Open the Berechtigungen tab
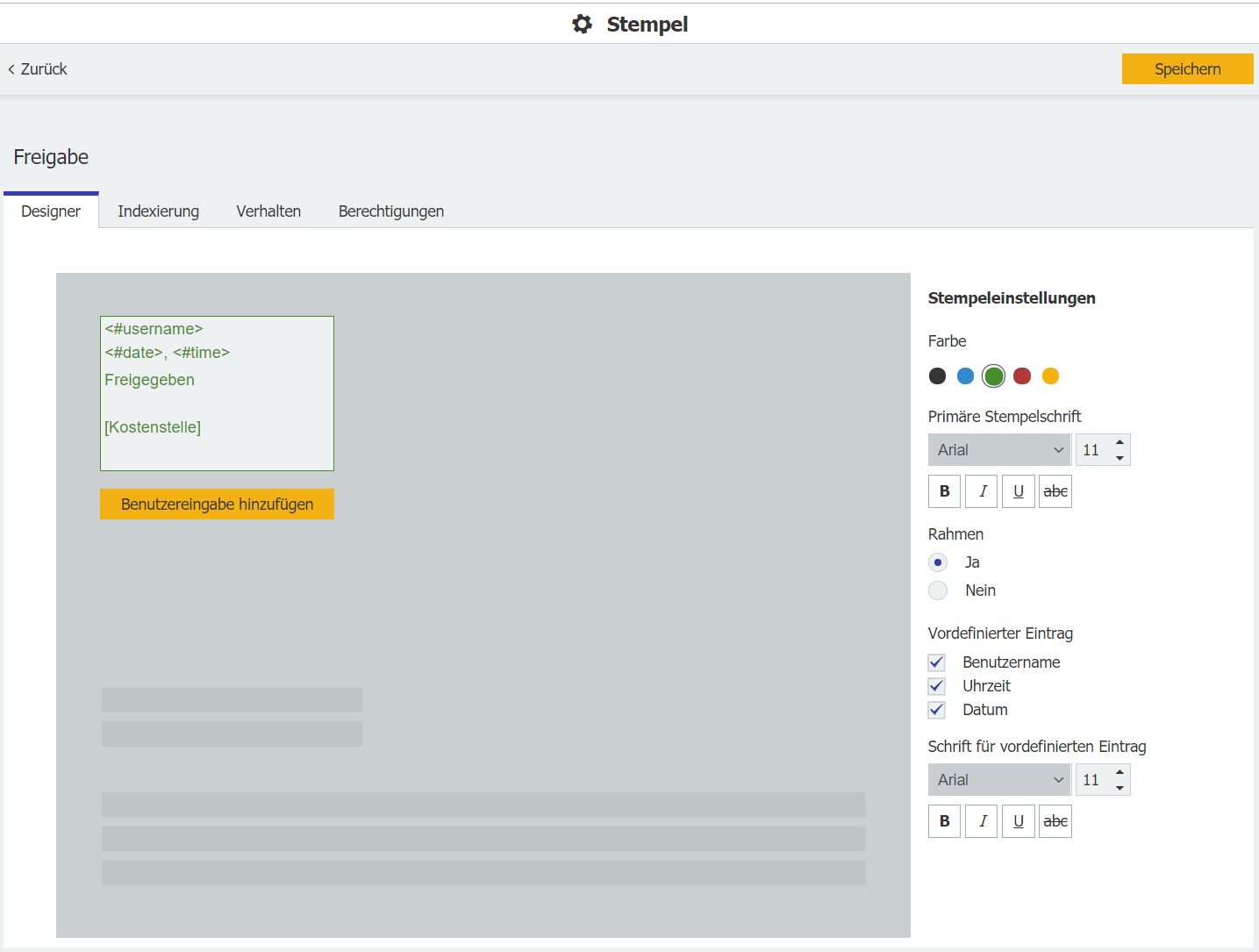This screenshot has height=952, width=1259. pyautogui.click(x=390, y=211)
